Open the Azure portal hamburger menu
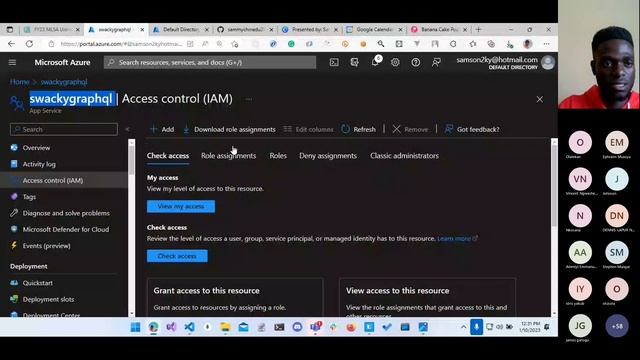Viewport: 640px width, 360px height. (12, 62)
